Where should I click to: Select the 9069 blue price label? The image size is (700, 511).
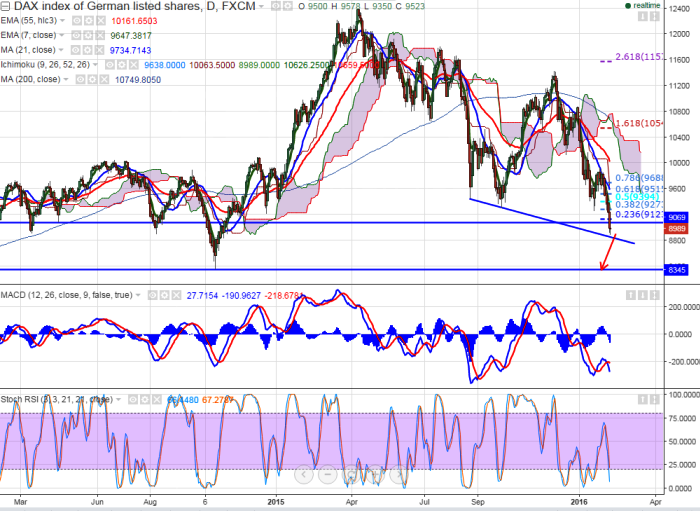(x=677, y=217)
